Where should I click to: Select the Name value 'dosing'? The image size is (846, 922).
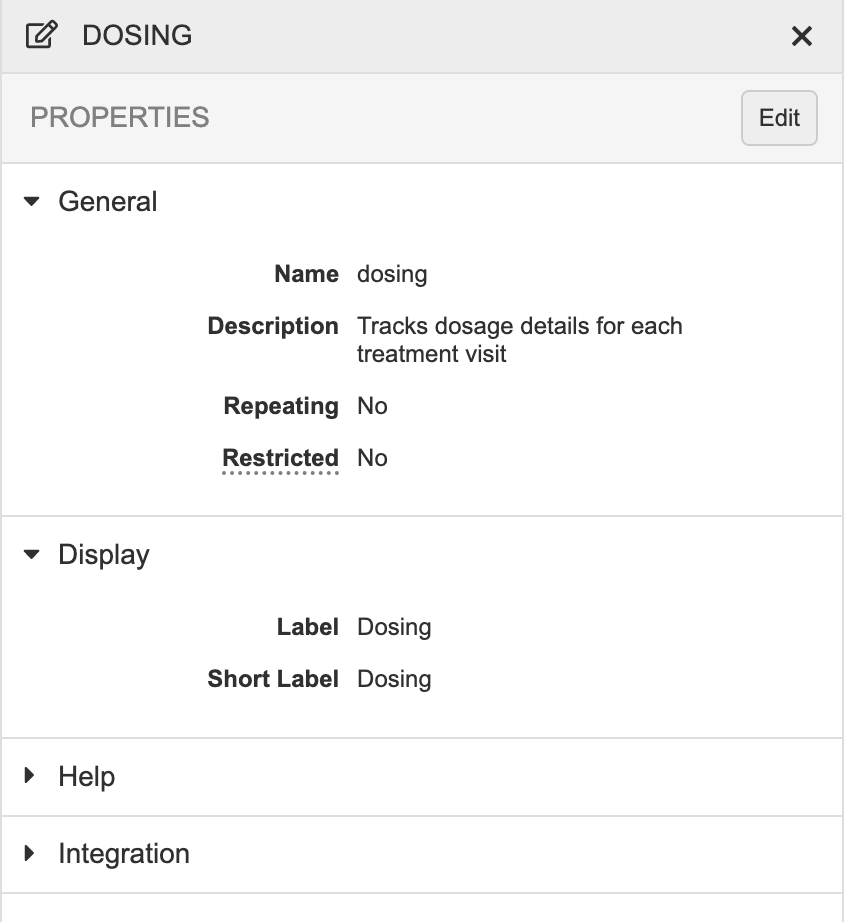pos(392,275)
